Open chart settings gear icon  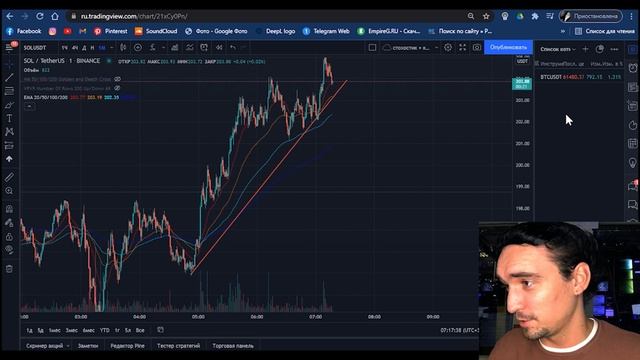coord(448,48)
